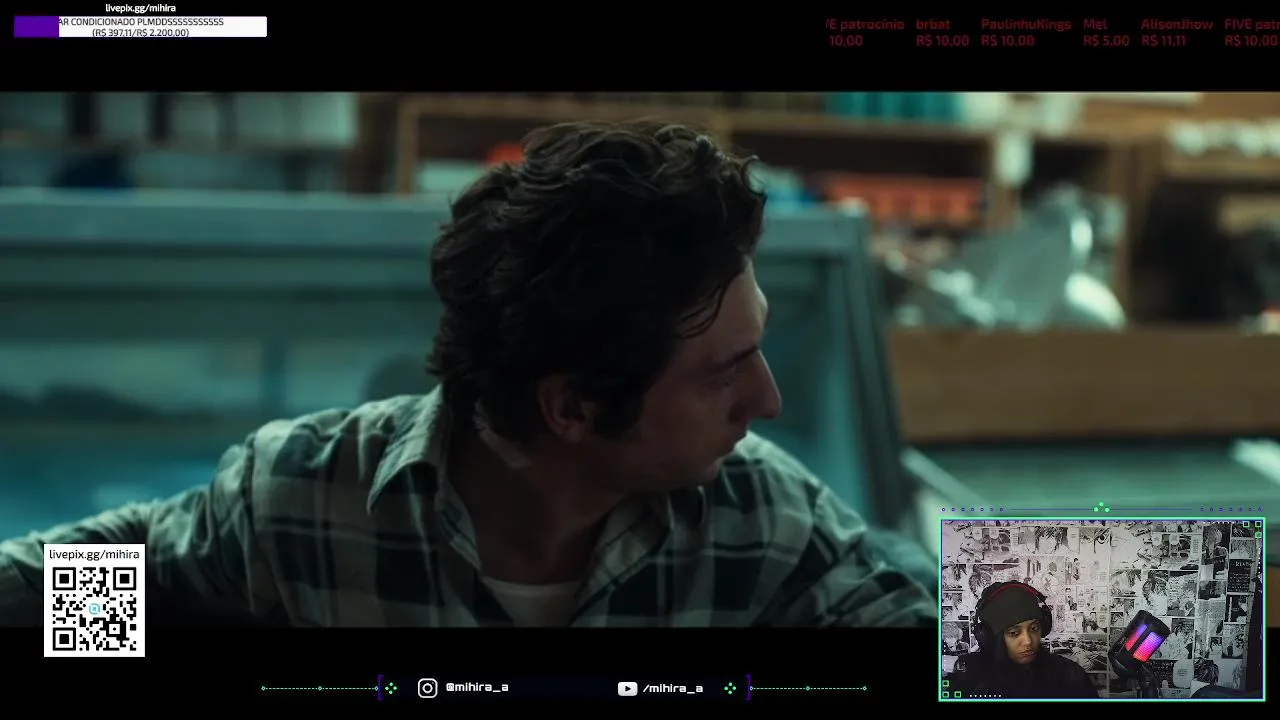Click donor name Mel in ticker
Screen dimensions: 1280x720
coord(1094,24)
